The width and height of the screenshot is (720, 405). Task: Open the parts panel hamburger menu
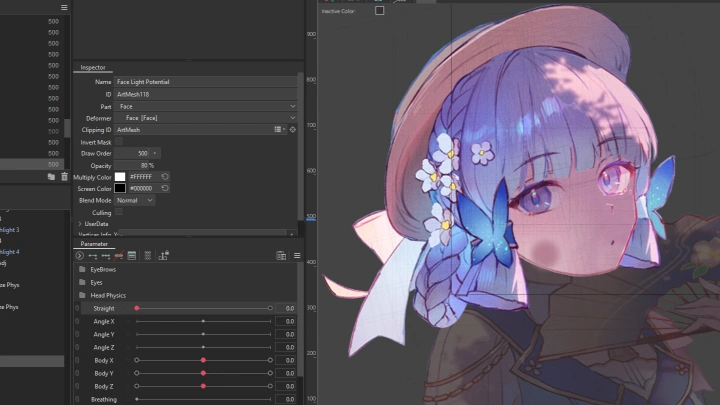click(64, 7)
